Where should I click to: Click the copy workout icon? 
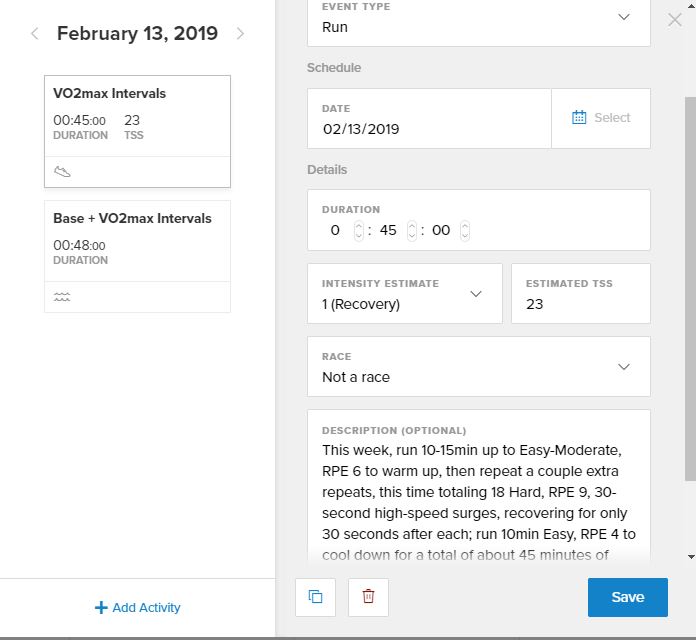[316, 597]
